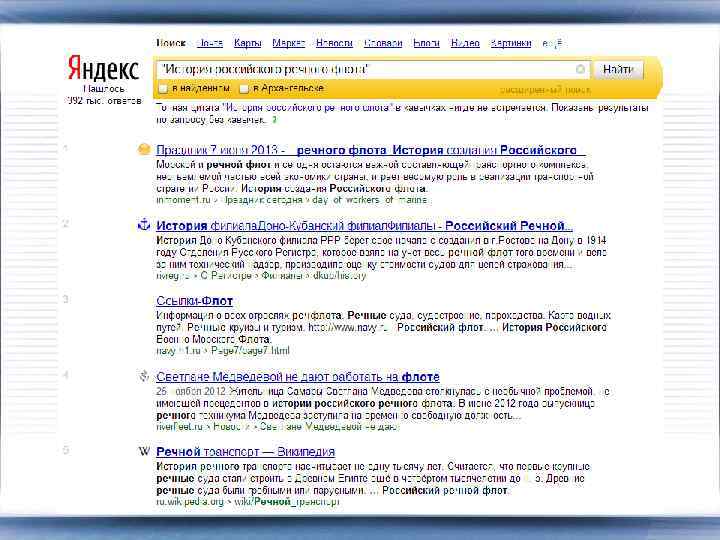720x540 pixels.
Task: Open the Блоги tab
Action: 427,43
